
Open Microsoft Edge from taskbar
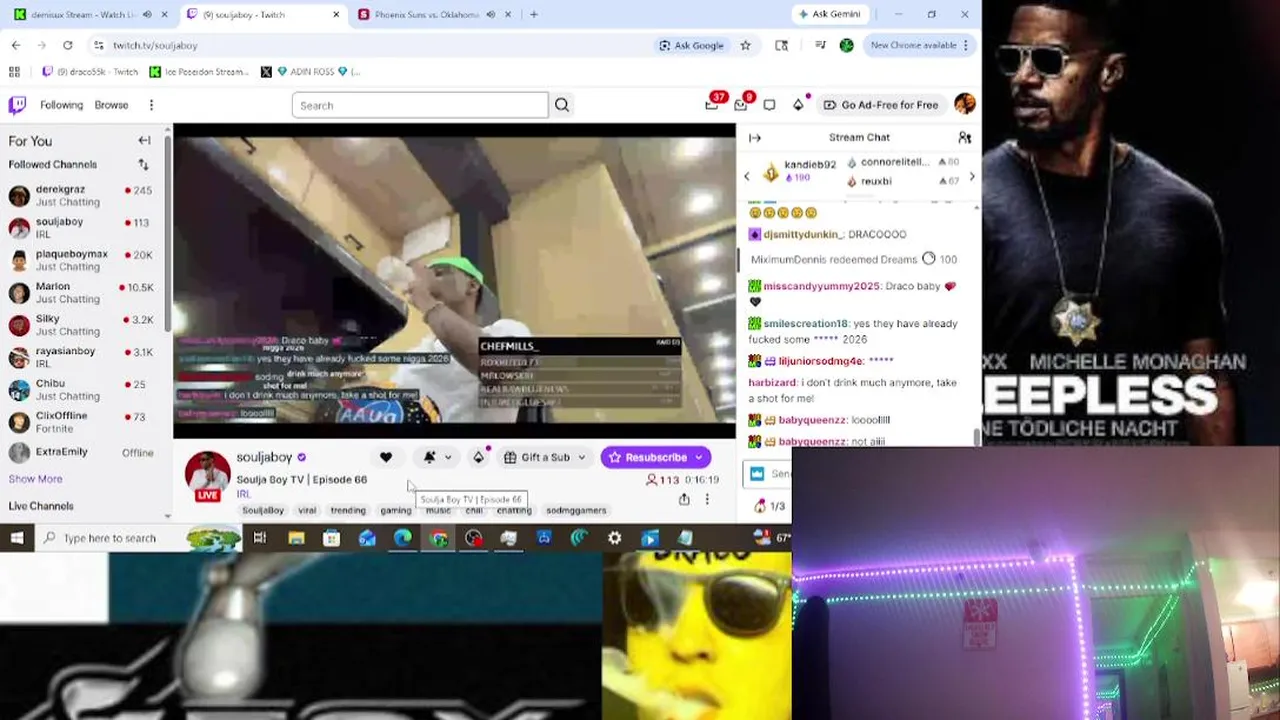click(402, 538)
